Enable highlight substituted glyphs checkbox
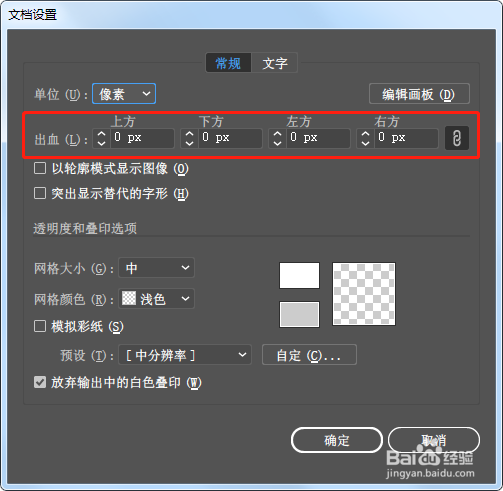Viewport: 503px width, 491px height. [x=40, y=193]
